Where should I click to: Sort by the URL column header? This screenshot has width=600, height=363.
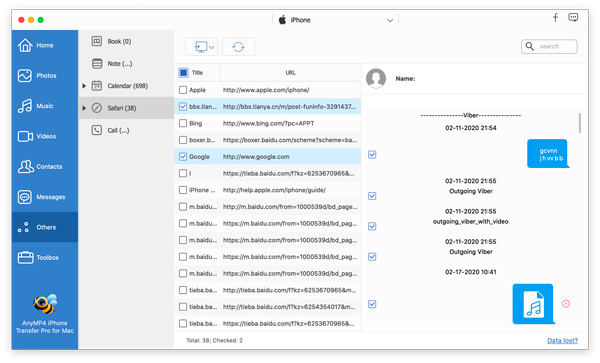[x=290, y=73]
